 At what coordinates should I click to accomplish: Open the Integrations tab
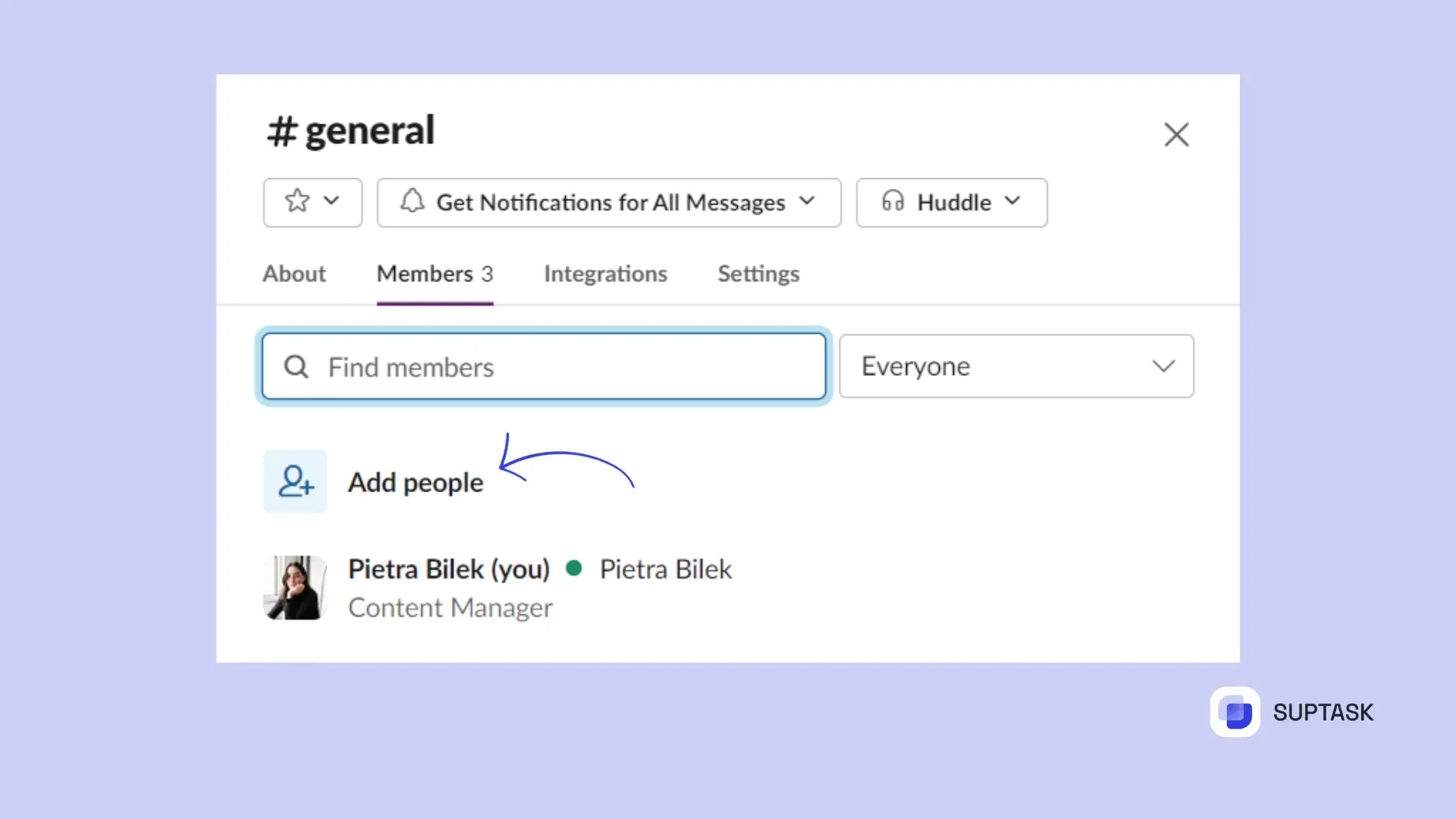pos(605,274)
